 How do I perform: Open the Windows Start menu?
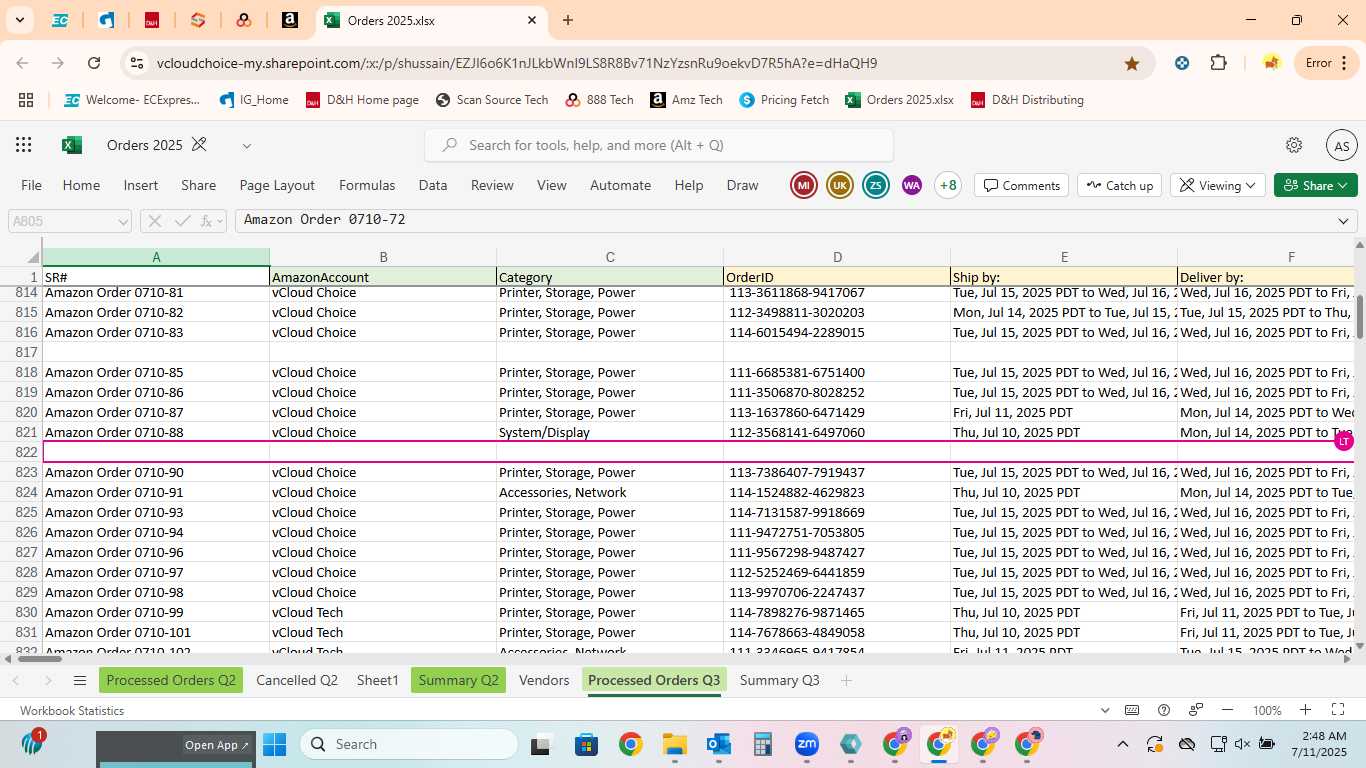click(274, 744)
